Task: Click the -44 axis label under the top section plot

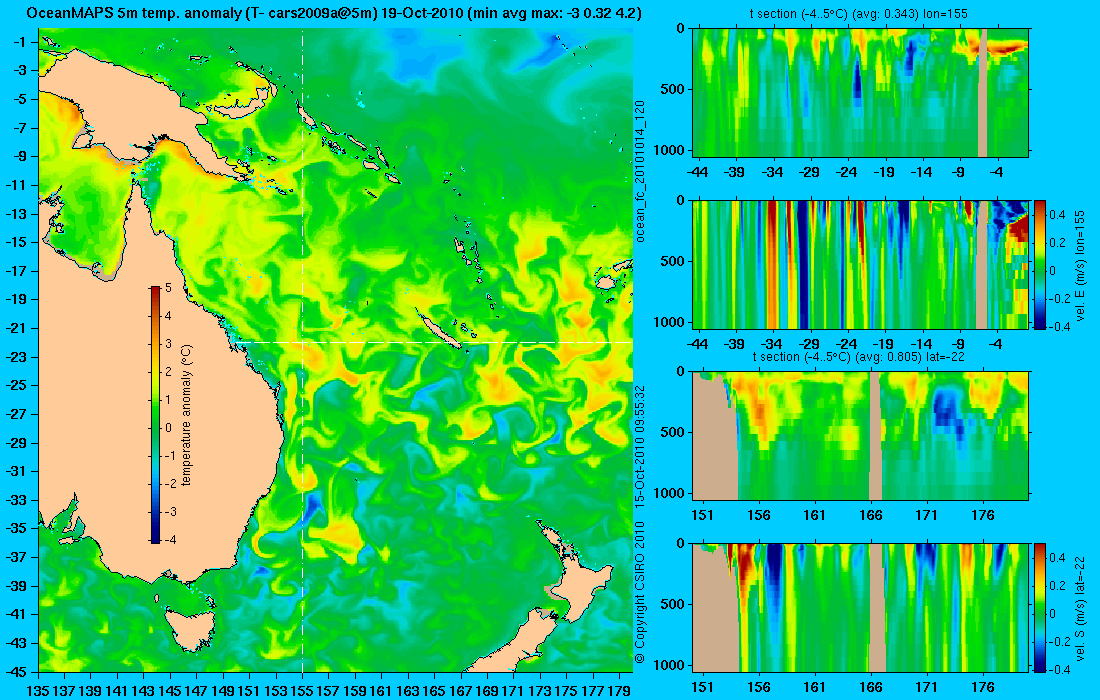Action: pyautogui.click(x=697, y=172)
